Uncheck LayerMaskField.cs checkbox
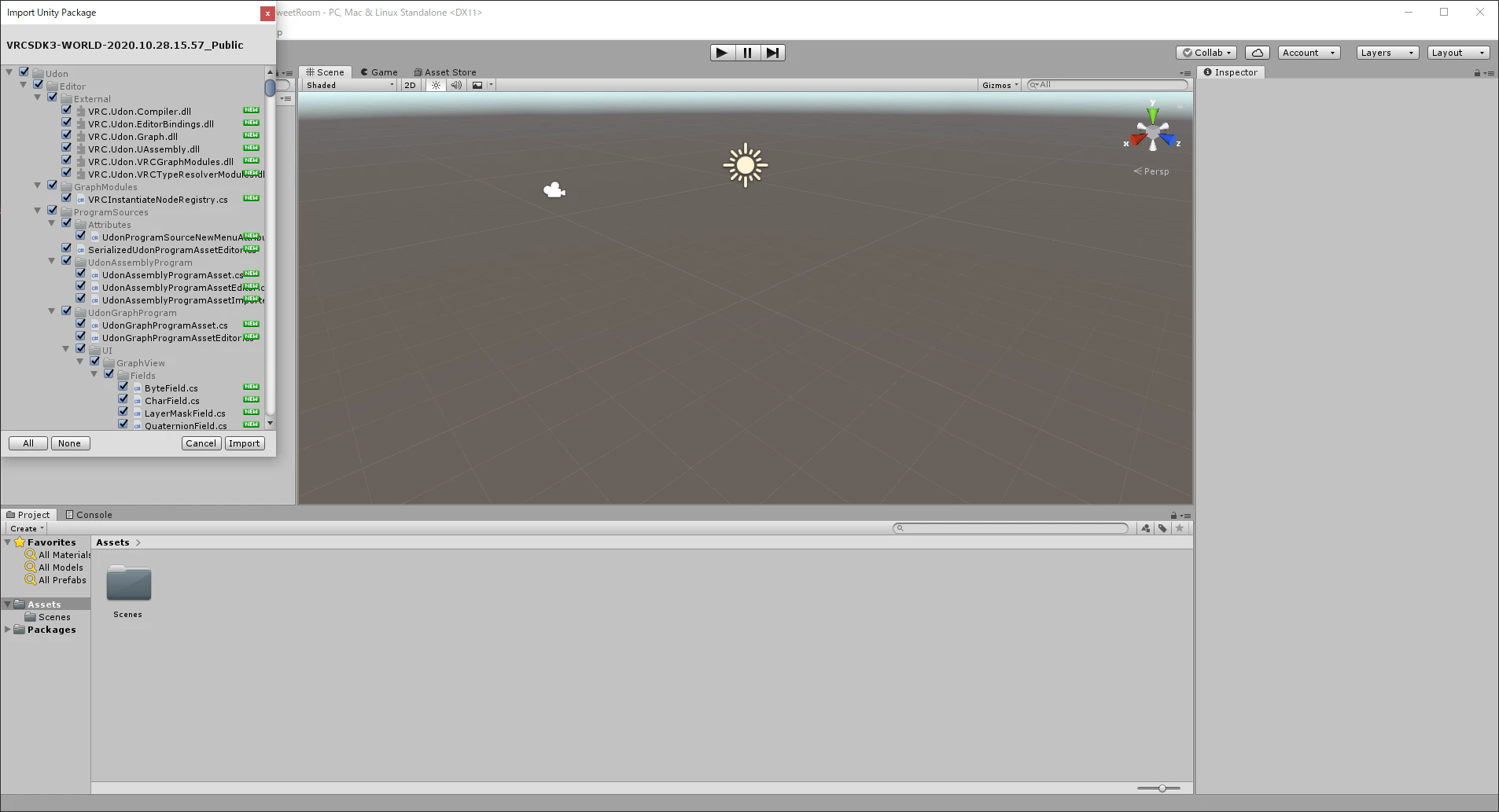 click(x=123, y=412)
